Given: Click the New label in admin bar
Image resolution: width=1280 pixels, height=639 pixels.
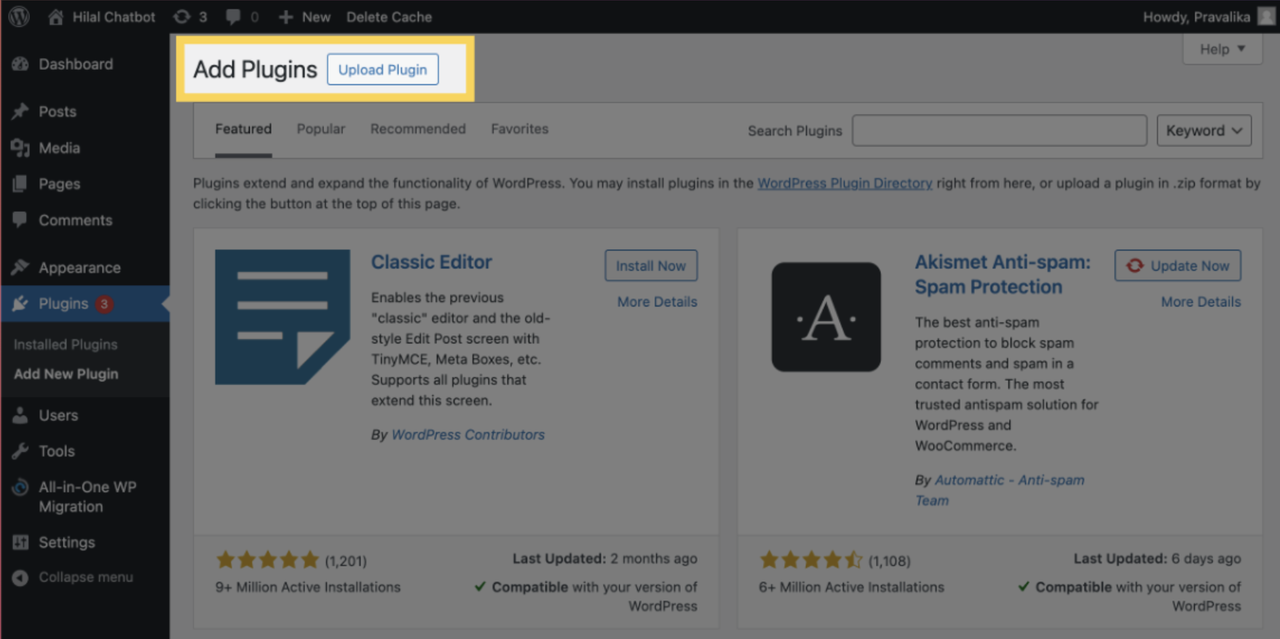Looking at the screenshot, I should coord(316,17).
